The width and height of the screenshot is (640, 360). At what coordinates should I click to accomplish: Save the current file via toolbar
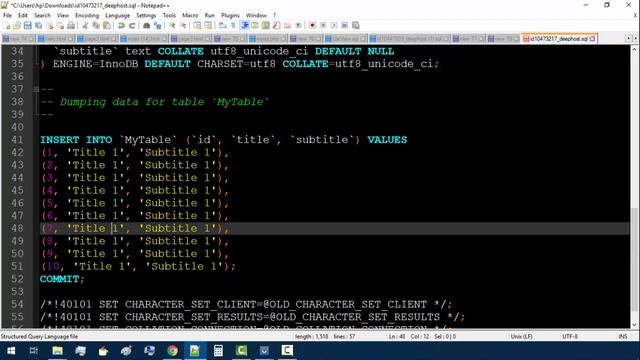pyautogui.click(x=27, y=25)
